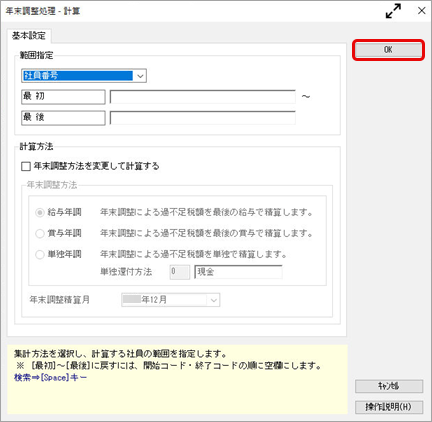Enable 年末調整方法を変更して計算する checkbox
The image size is (432, 422).
coord(26,166)
